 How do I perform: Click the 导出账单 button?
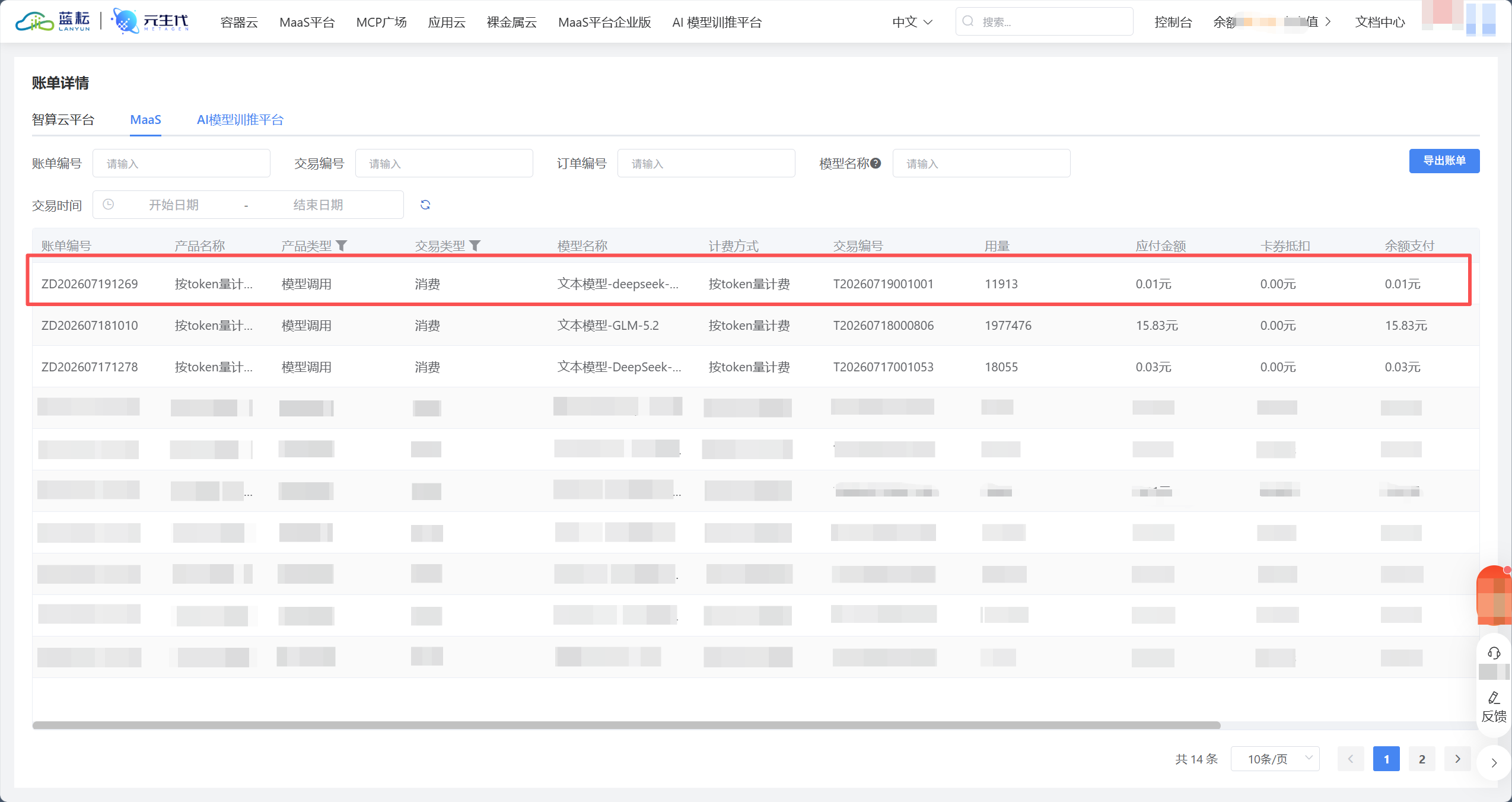(x=1444, y=161)
